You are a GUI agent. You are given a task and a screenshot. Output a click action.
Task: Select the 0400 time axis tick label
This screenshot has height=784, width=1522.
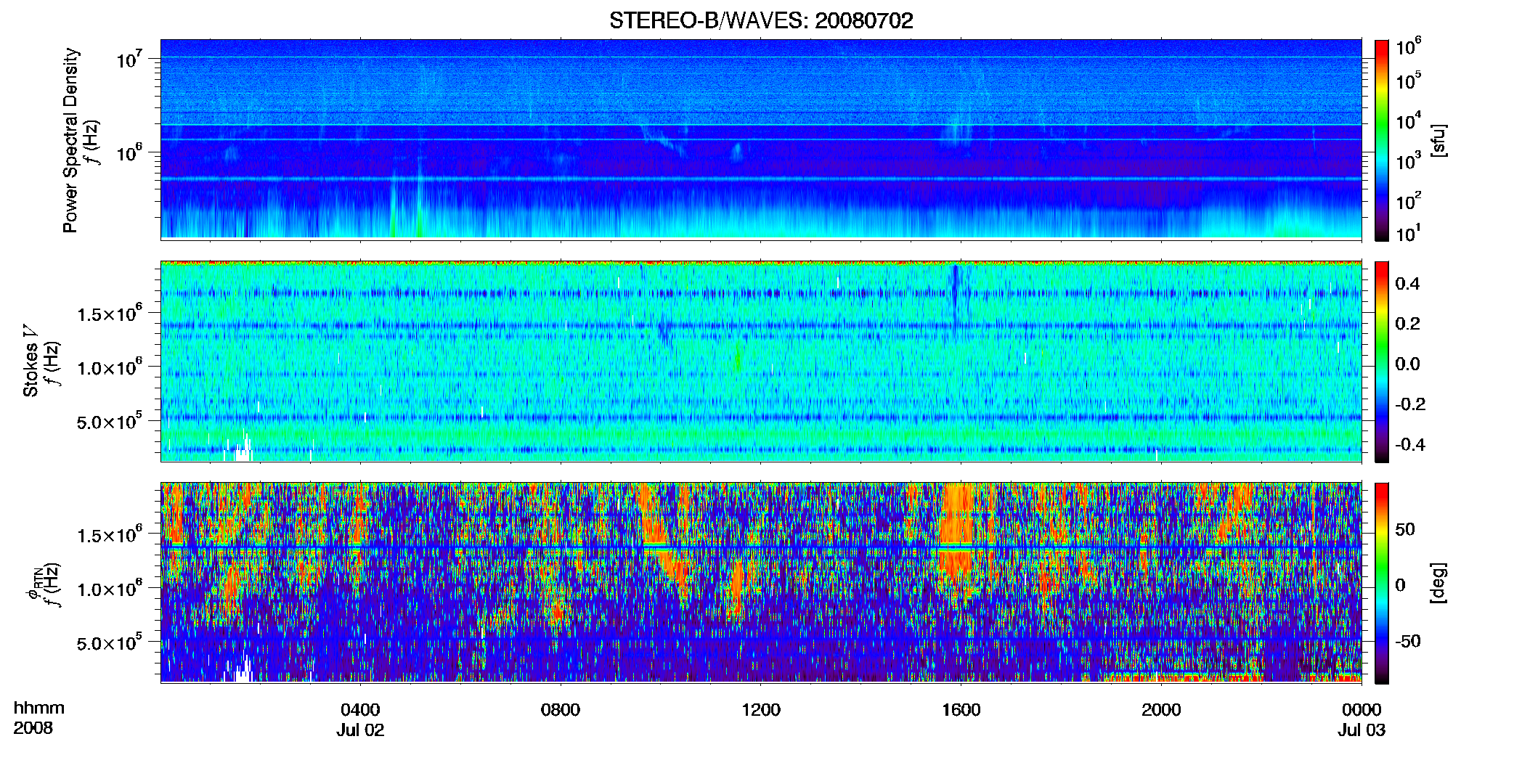click(360, 709)
